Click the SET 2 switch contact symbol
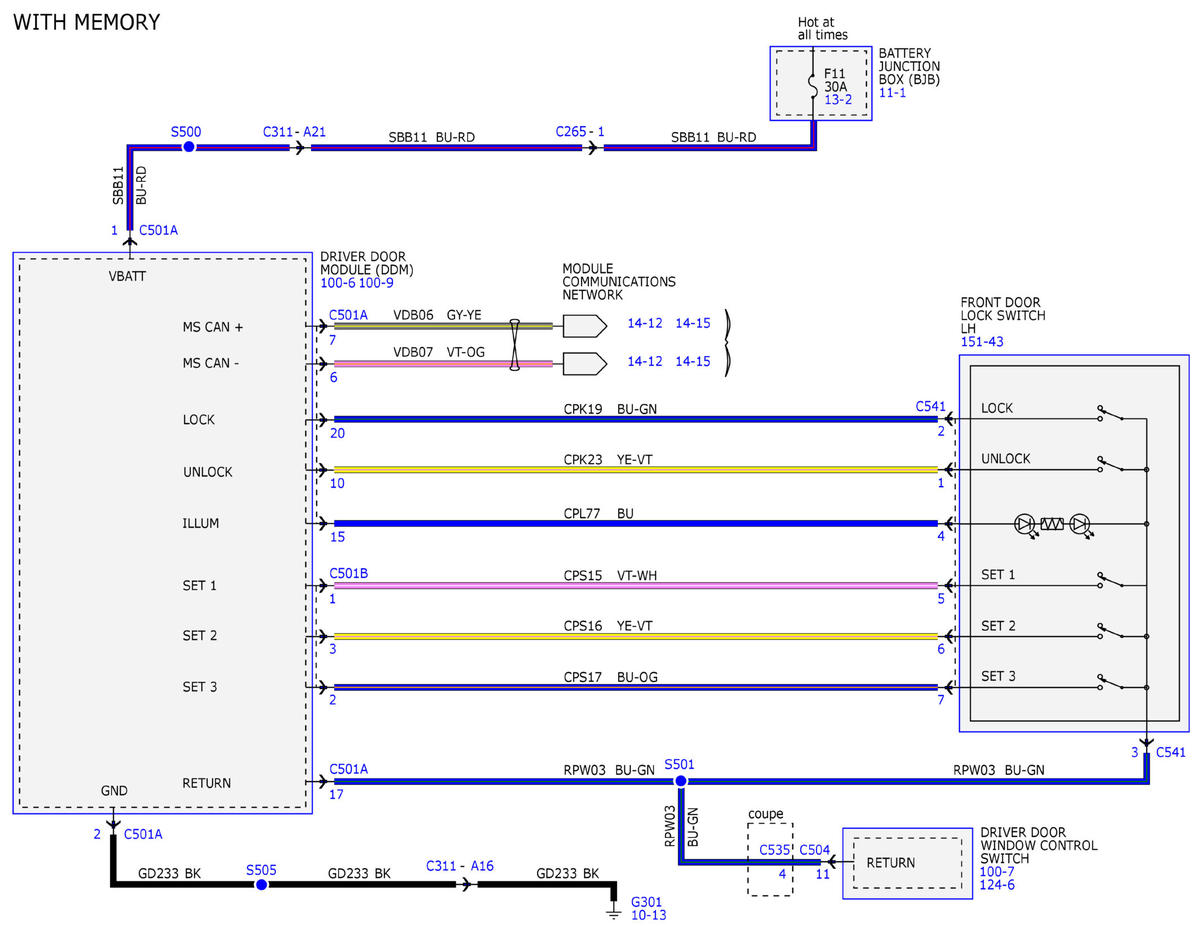The height and width of the screenshot is (927, 1200). point(1110,631)
